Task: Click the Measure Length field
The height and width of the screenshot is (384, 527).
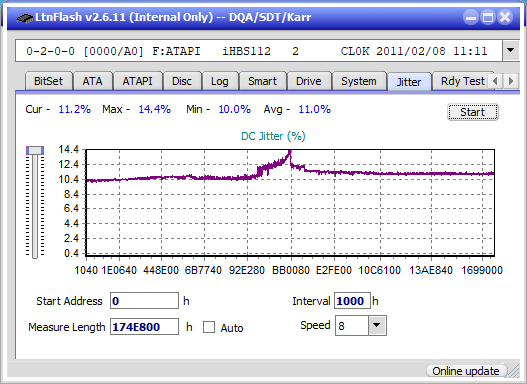Action: click(x=145, y=327)
